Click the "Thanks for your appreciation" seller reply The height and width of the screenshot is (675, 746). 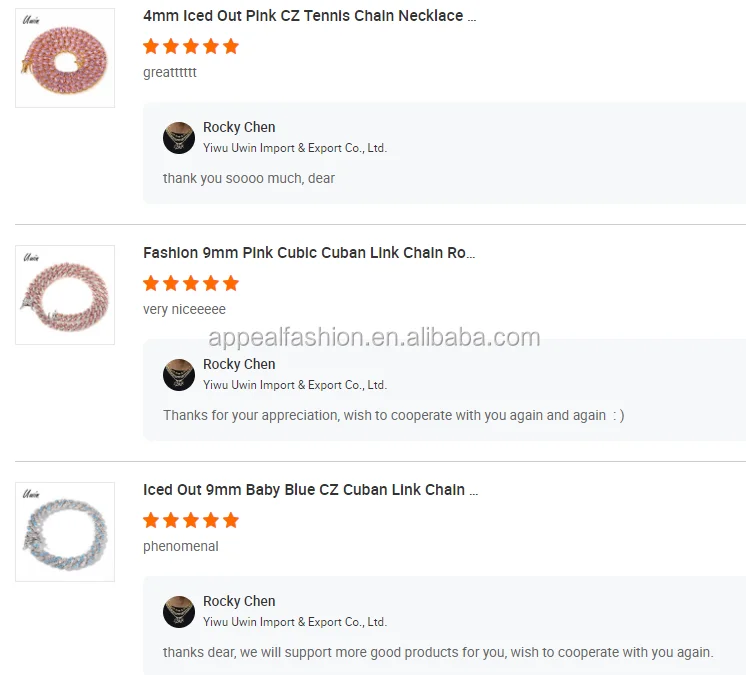(393, 415)
